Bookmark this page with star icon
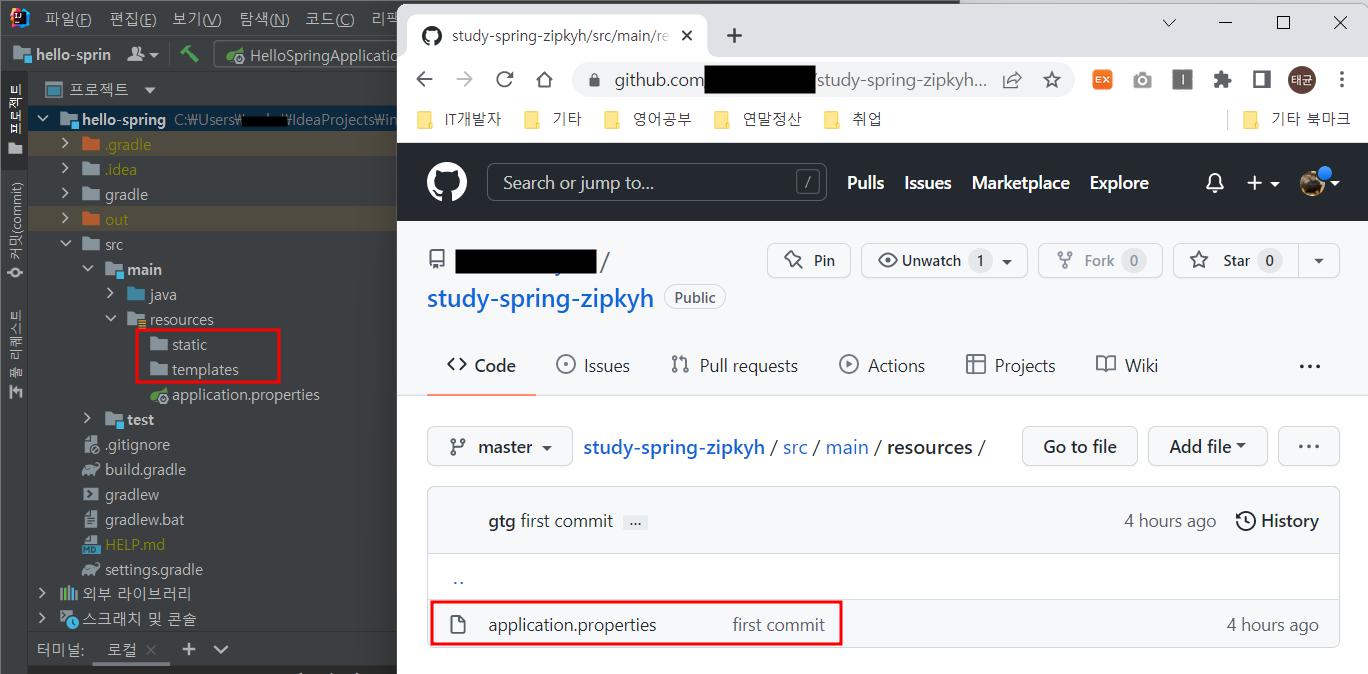The image size is (1368, 674). pyautogui.click(x=1052, y=79)
